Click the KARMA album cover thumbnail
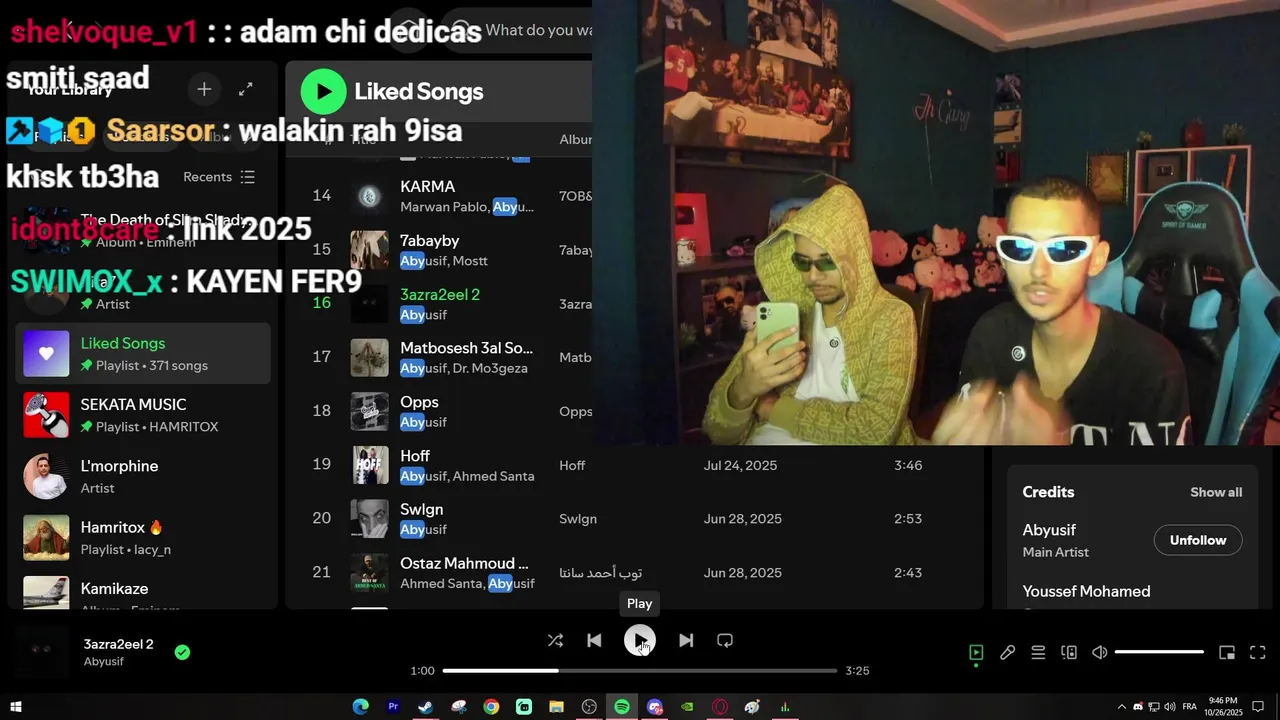The image size is (1280, 720). (369, 196)
